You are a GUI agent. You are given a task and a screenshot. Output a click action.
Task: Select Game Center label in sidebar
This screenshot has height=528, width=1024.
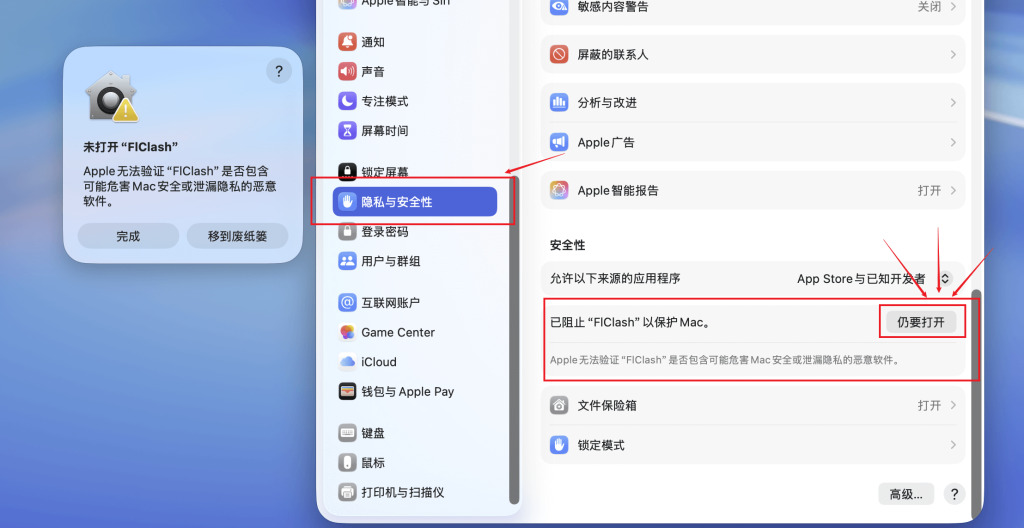click(398, 332)
